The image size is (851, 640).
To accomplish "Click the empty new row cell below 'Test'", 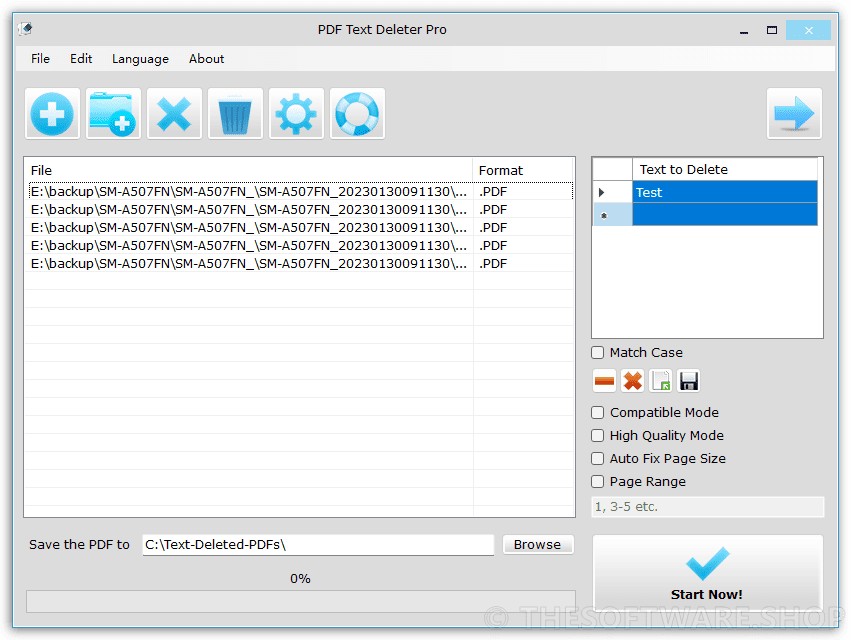I will tap(725, 214).
